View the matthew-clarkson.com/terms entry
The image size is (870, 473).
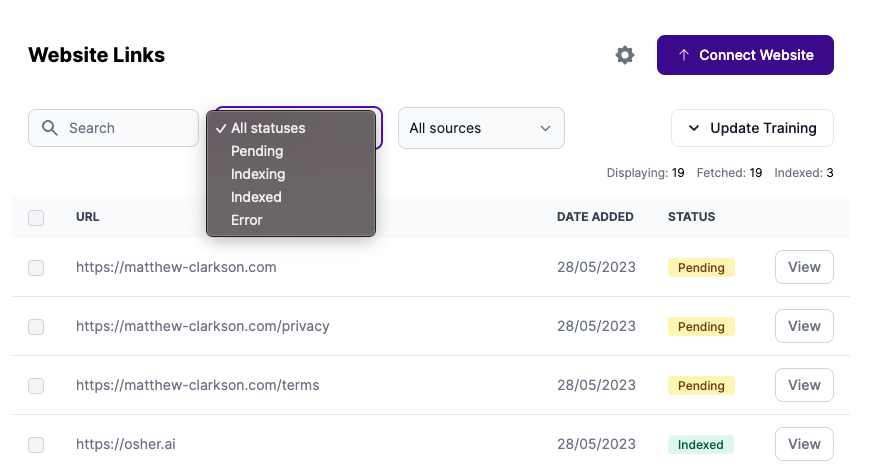tap(804, 385)
